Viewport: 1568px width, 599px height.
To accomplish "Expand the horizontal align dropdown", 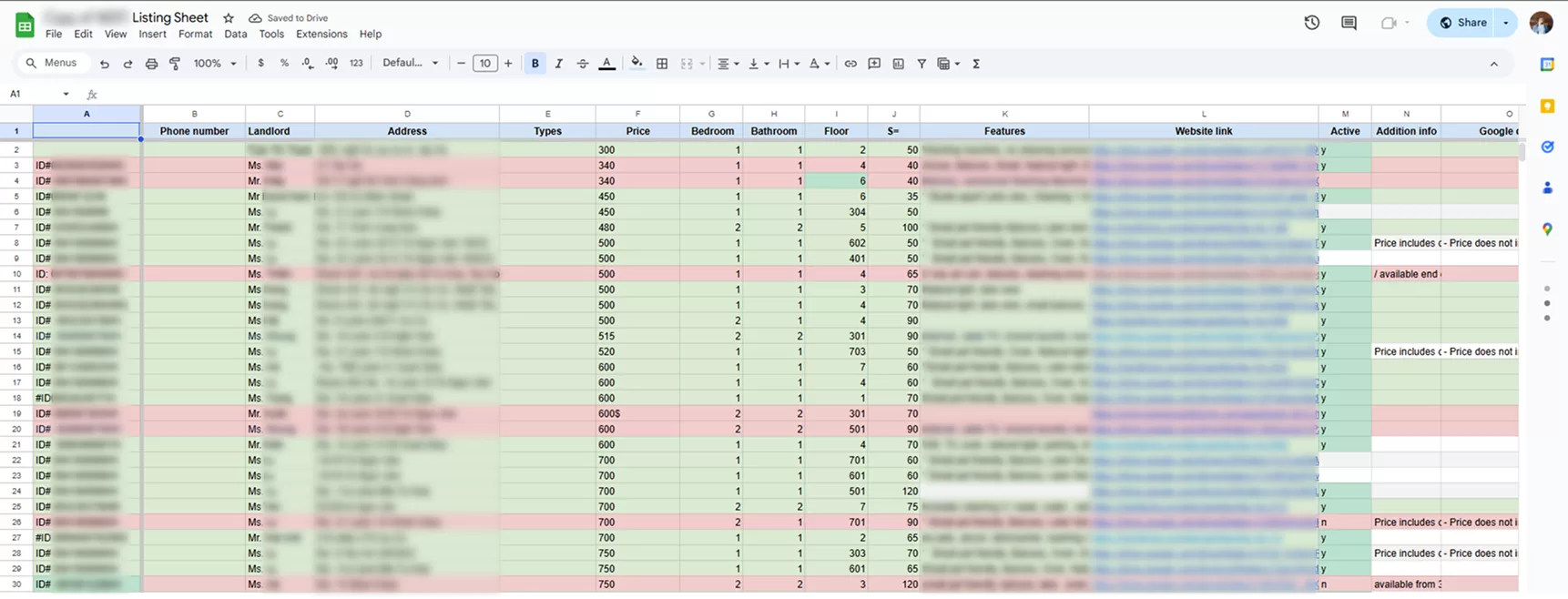I will click(x=728, y=64).
